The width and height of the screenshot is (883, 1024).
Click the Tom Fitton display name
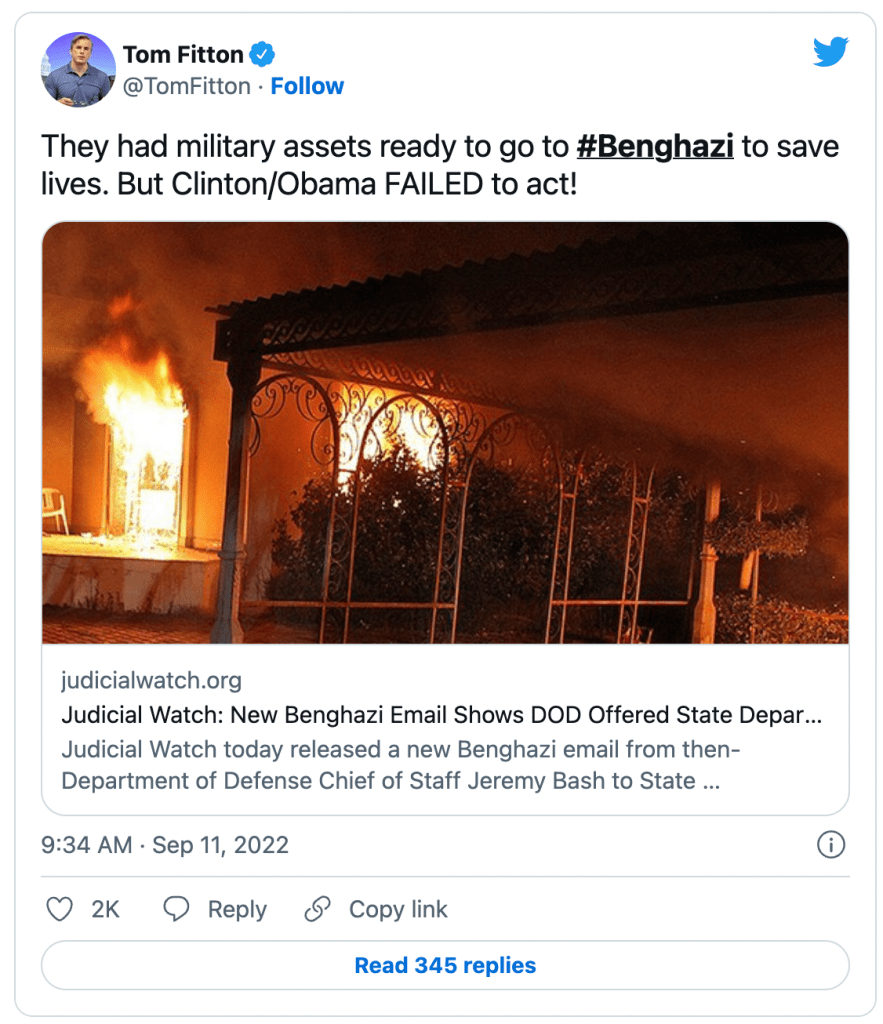[185, 53]
